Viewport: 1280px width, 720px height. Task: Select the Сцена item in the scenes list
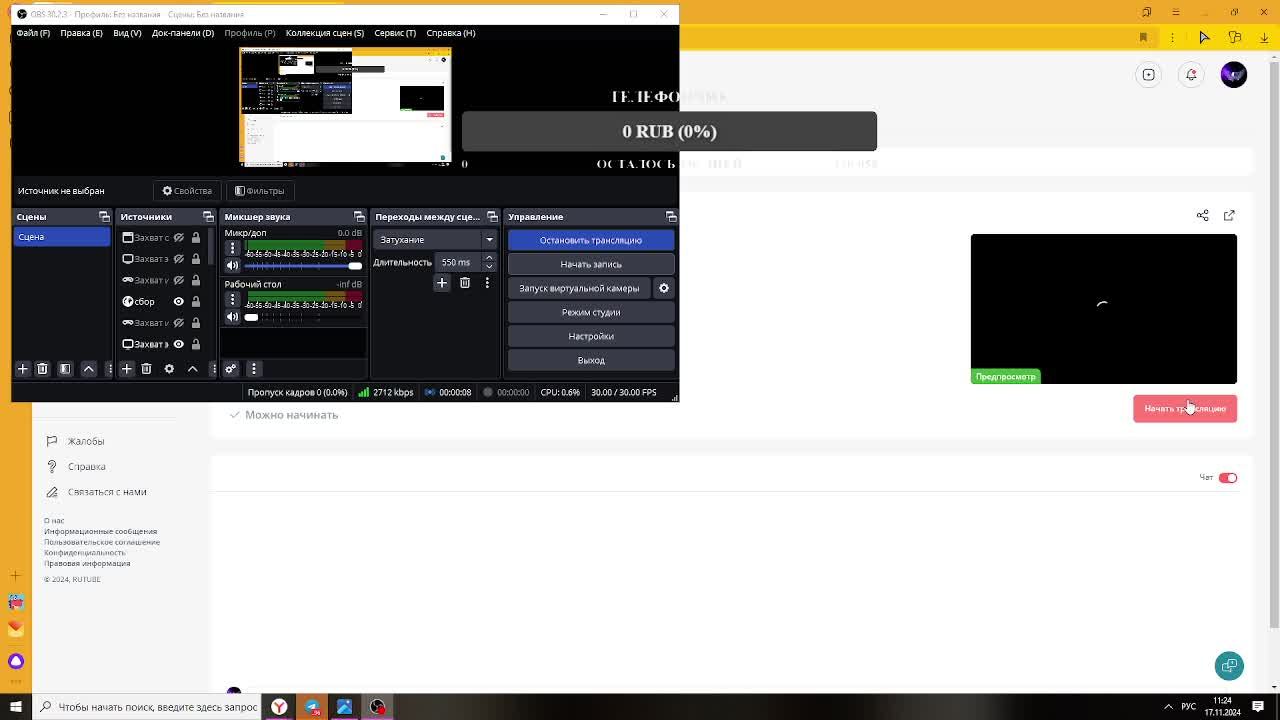tap(61, 237)
